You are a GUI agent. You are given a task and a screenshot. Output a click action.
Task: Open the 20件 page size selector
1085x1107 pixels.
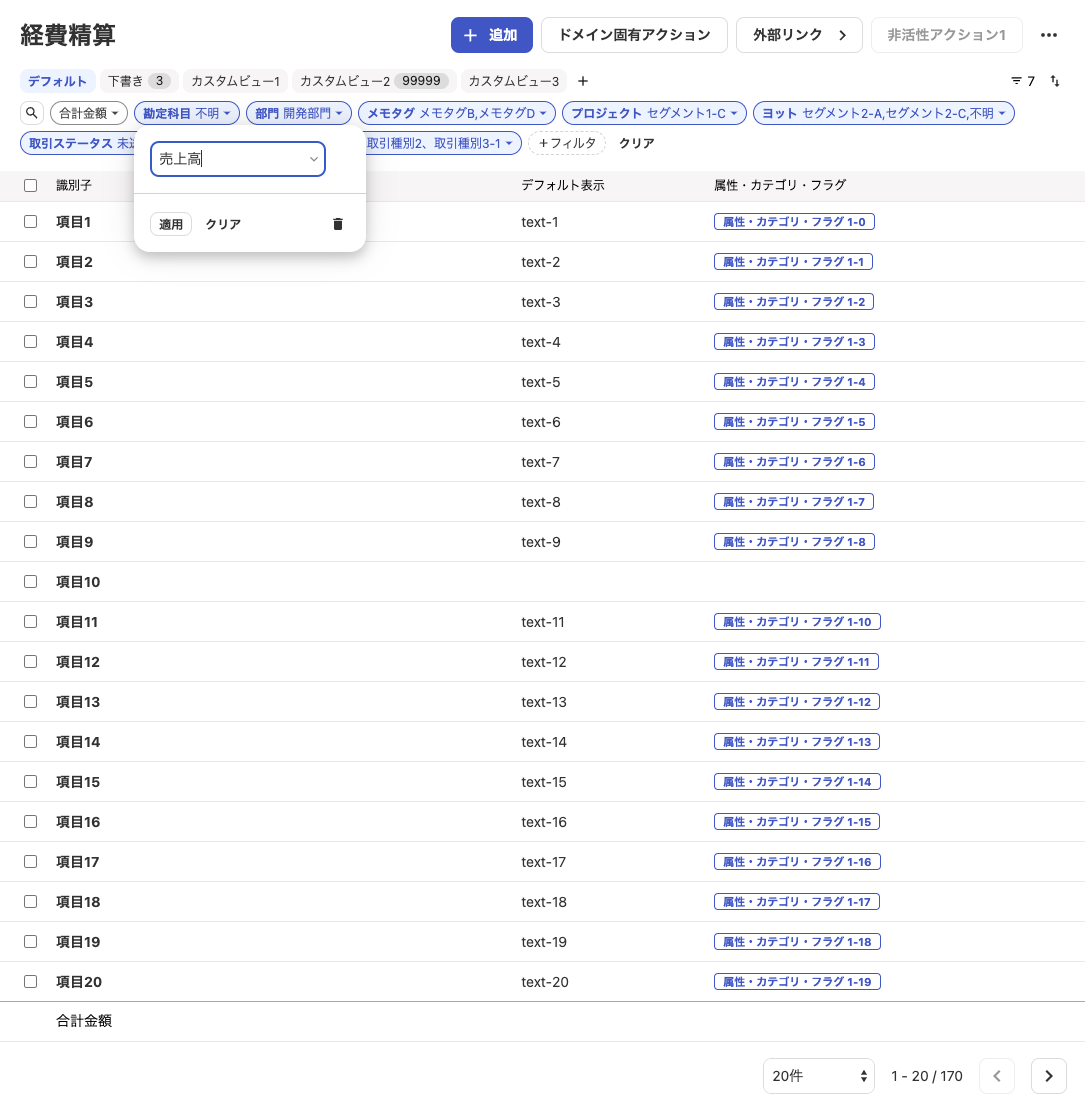click(x=818, y=1076)
